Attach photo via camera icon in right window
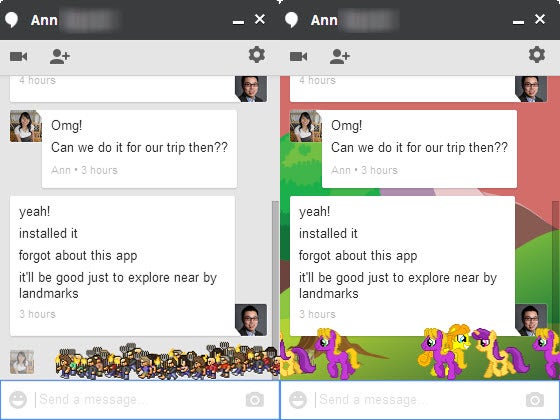The image size is (560, 420). coord(535,400)
